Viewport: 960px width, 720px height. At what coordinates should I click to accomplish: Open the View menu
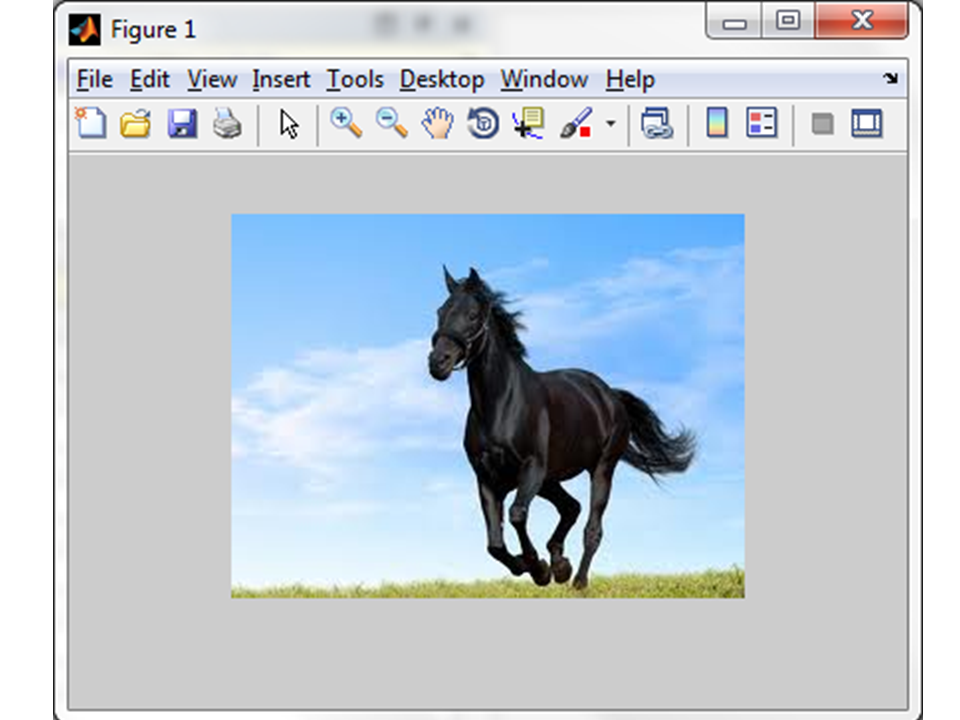pos(212,80)
